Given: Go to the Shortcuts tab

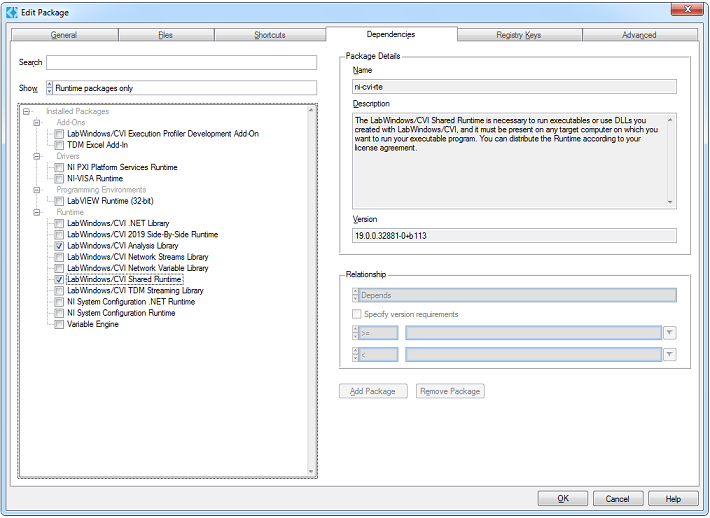Looking at the screenshot, I should (269, 35).
